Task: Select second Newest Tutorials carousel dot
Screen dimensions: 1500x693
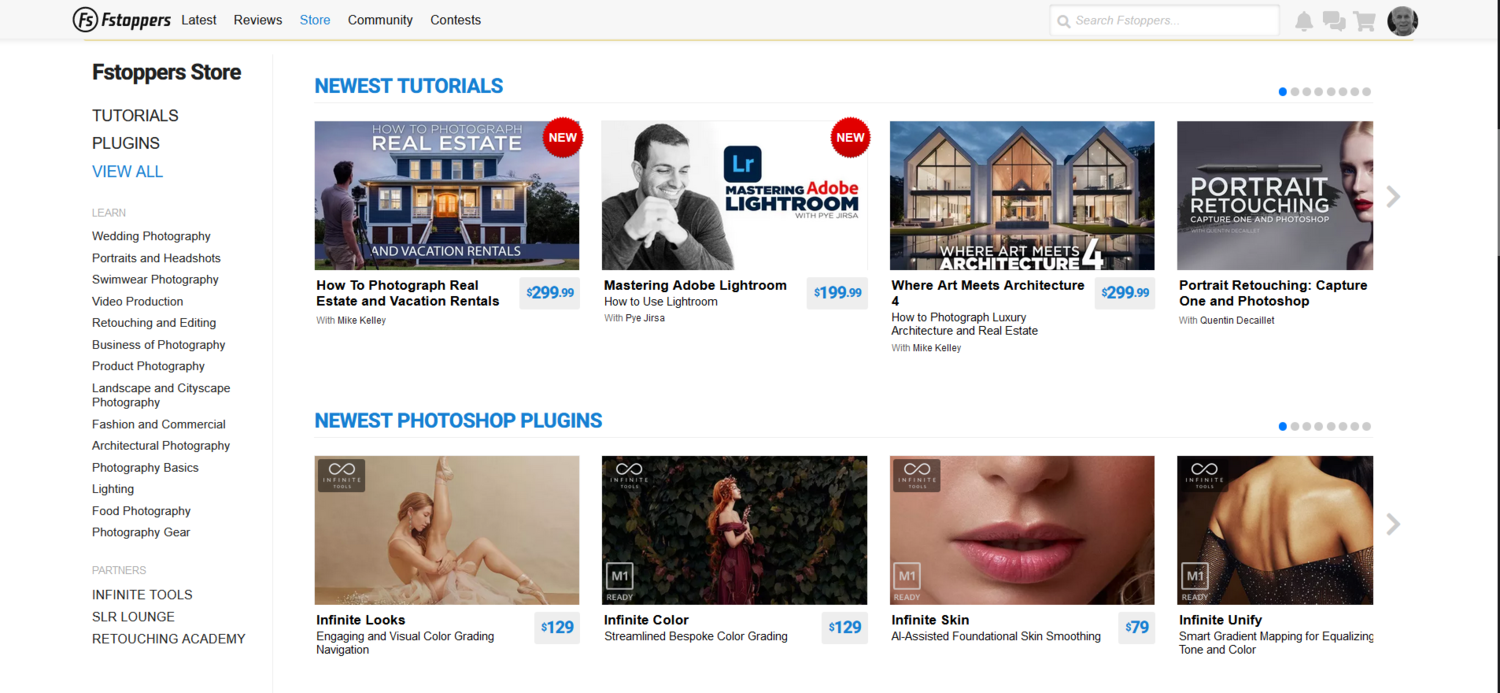Action: point(1295,92)
